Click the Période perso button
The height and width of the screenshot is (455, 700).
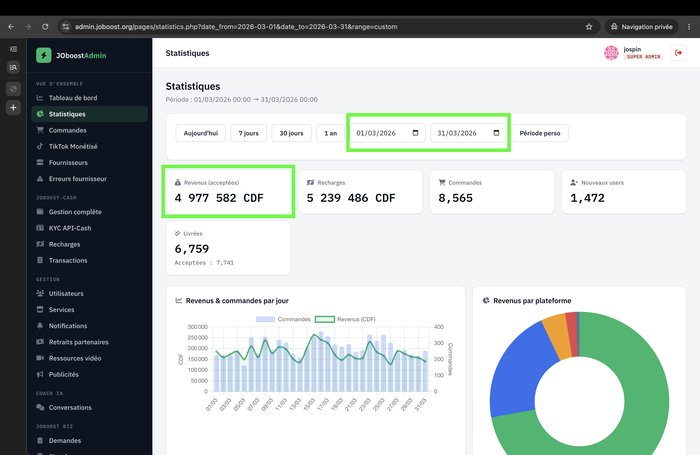click(x=540, y=133)
